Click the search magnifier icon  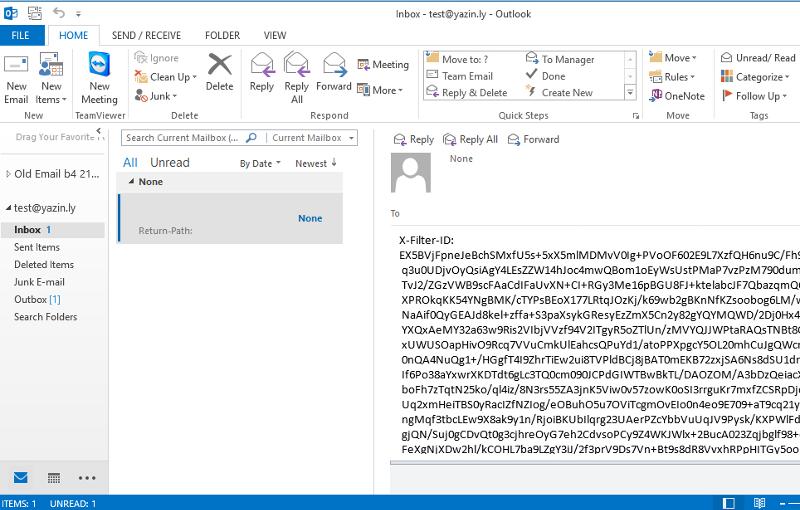tap(251, 138)
